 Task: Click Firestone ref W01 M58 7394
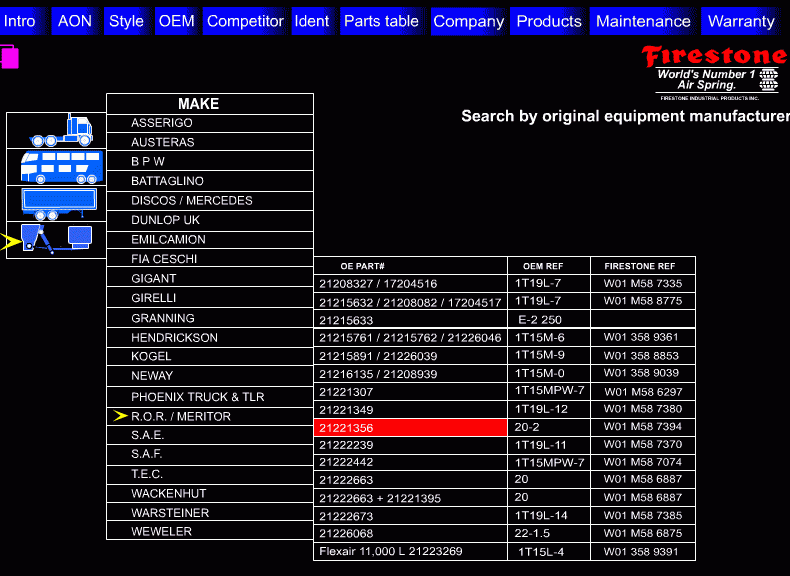[642, 427]
